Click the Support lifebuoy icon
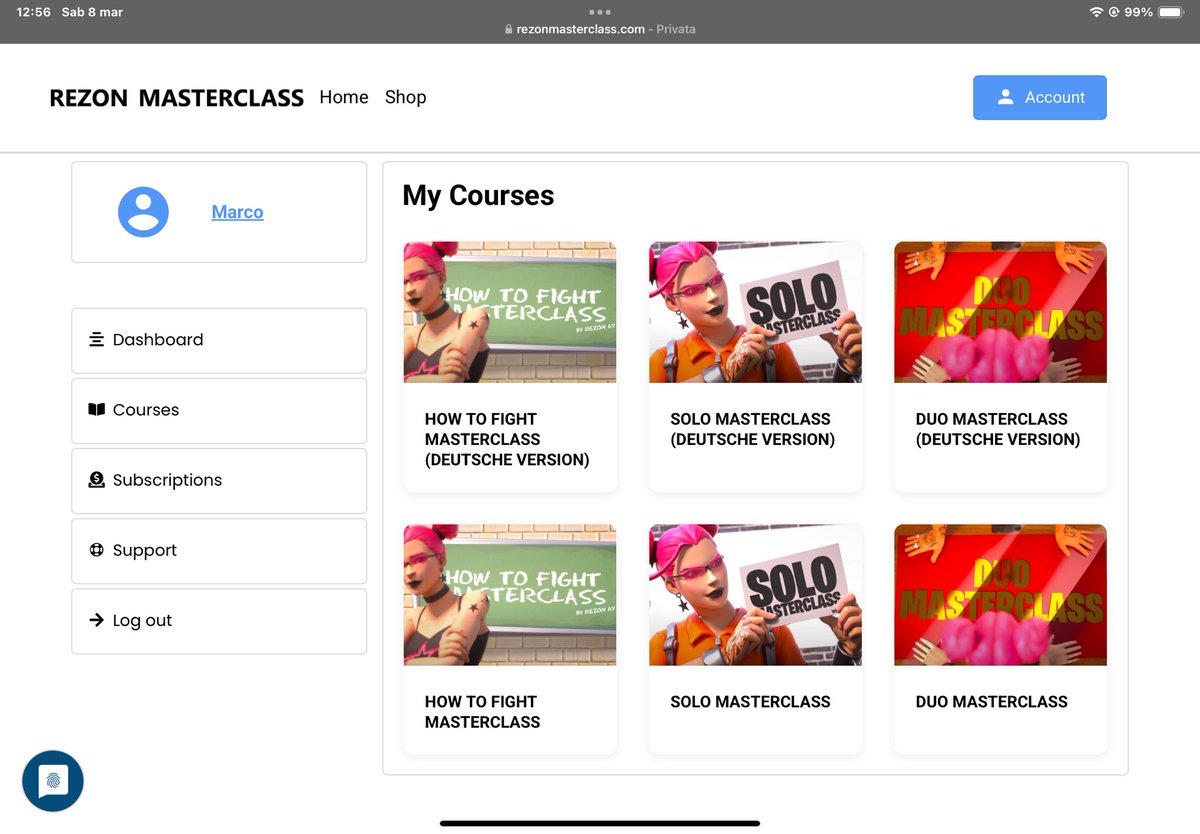This screenshot has width=1200, height=834. tap(97, 549)
